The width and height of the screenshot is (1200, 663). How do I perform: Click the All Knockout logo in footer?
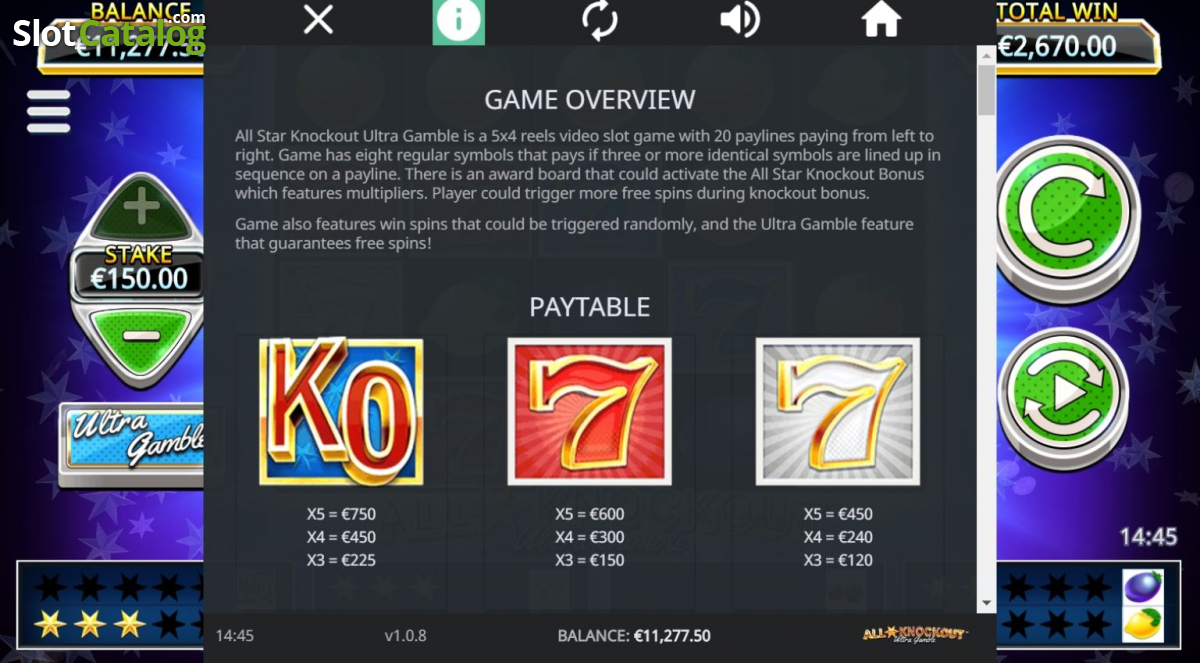click(915, 634)
